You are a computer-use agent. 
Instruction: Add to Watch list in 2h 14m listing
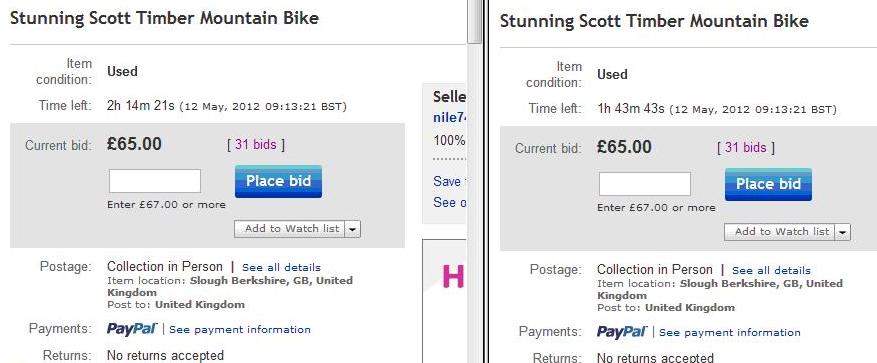[x=290, y=229]
